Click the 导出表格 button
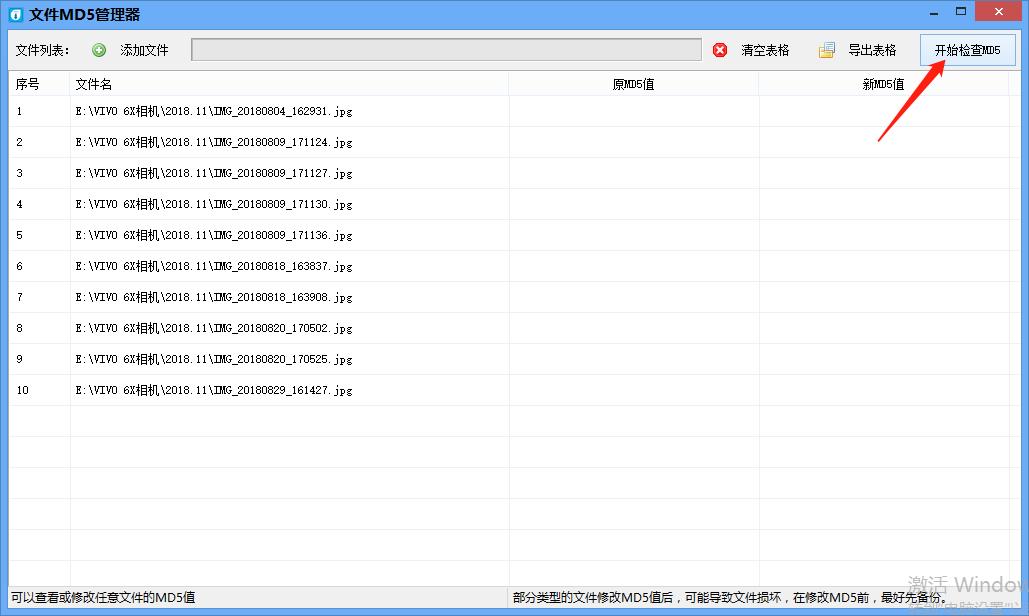Viewport: 1029px width, 616px height. tap(872, 50)
